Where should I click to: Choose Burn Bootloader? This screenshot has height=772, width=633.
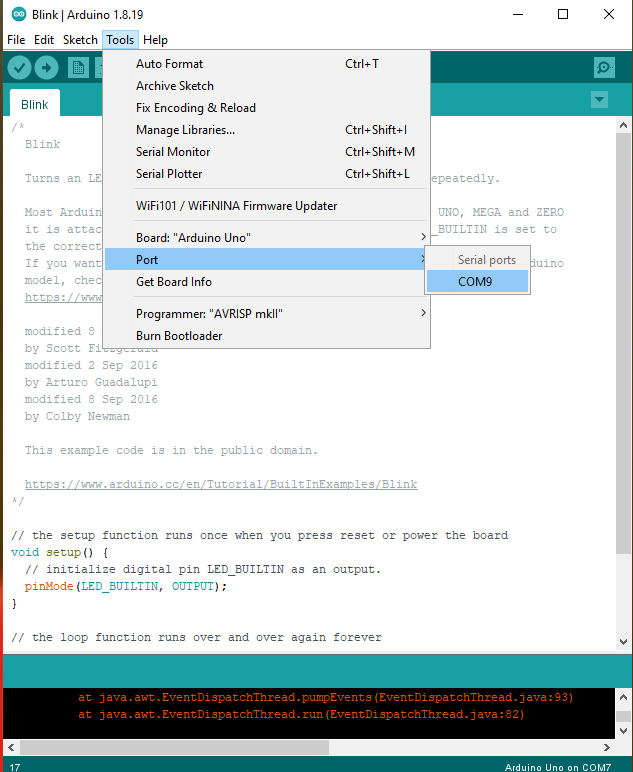point(267,336)
